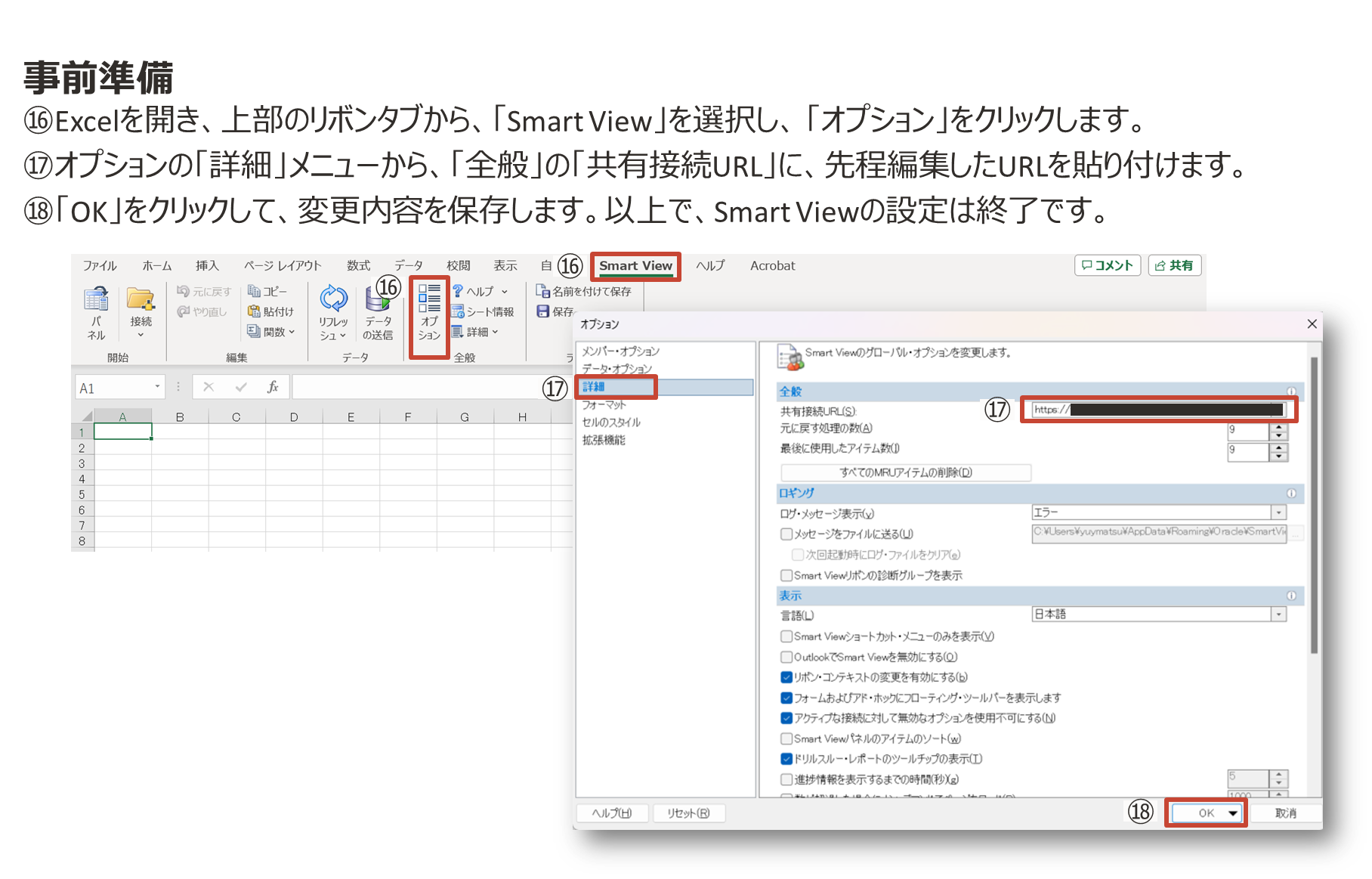
Task: Open the ログ・メッセージ表示 エラー dropdown
Action: (1278, 512)
